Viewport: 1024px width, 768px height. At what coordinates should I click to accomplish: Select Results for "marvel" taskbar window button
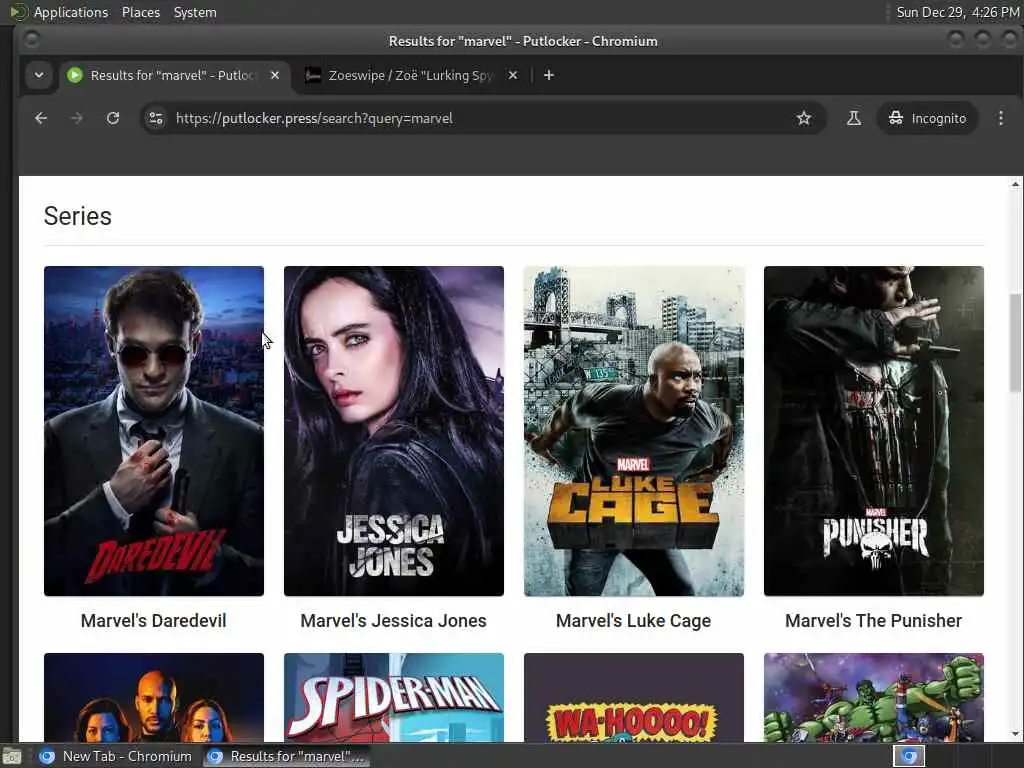pos(285,756)
